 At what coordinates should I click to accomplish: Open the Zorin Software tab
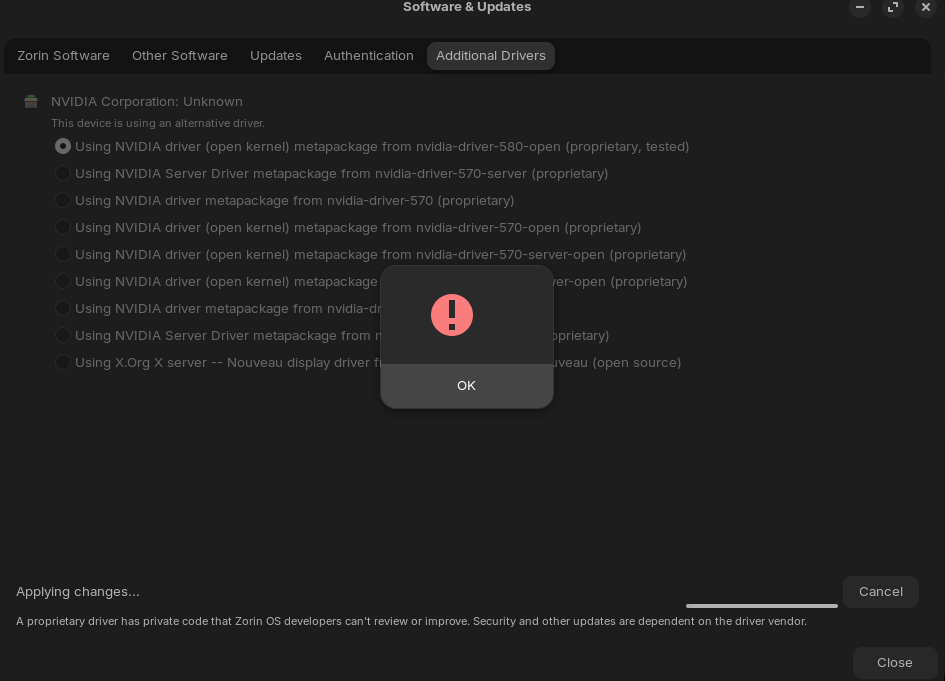(63, 56)
